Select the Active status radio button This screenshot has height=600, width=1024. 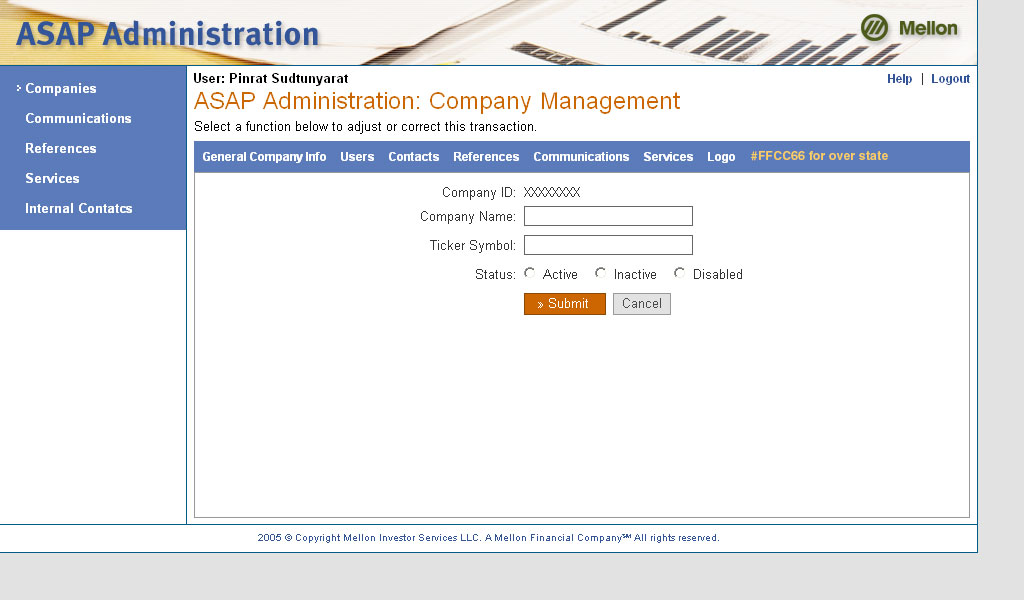(x=530, y=273)
